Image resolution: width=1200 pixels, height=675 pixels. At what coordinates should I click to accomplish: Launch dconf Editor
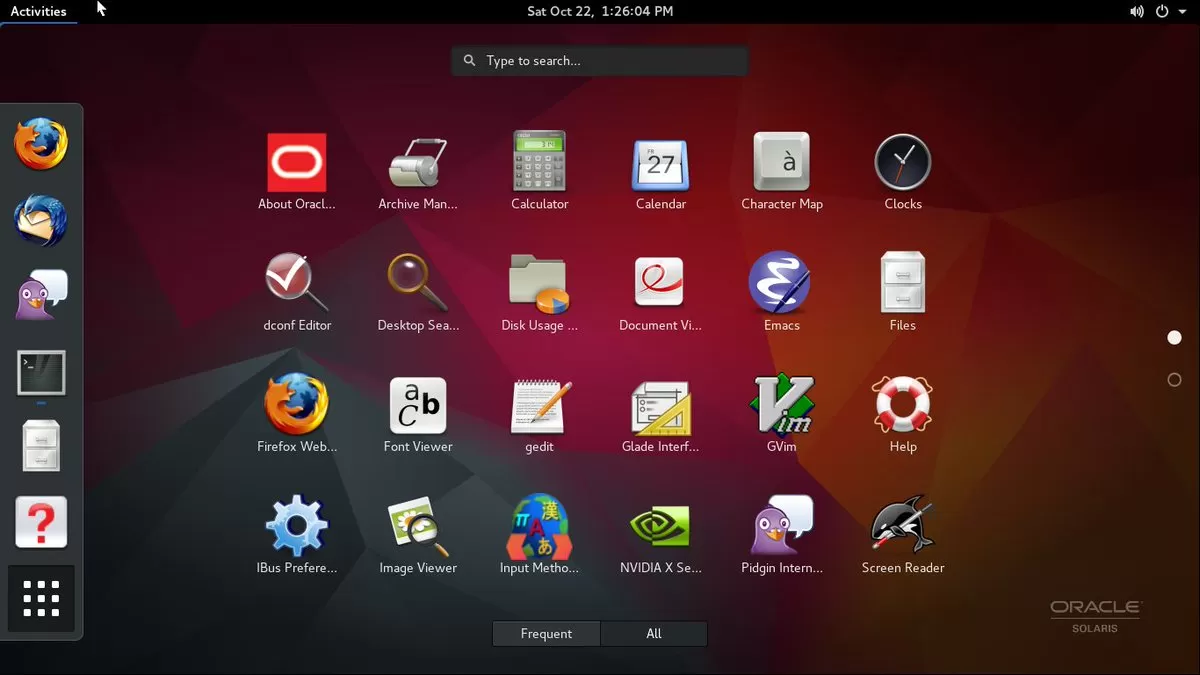pyautogui.click(x=296, y=284)
